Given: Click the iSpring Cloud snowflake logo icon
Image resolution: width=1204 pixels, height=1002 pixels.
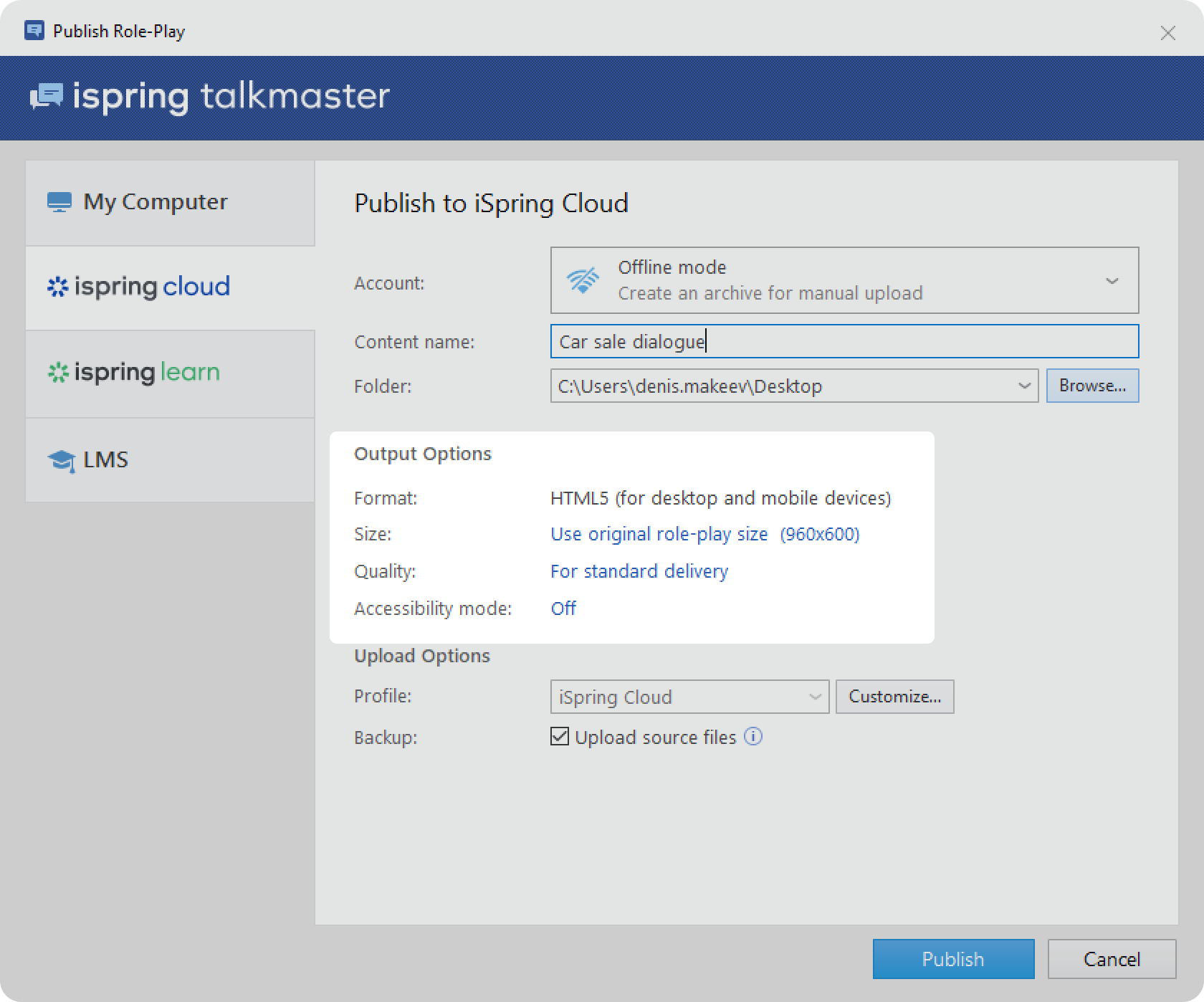Looking at the screenshot, I should 57,287.
